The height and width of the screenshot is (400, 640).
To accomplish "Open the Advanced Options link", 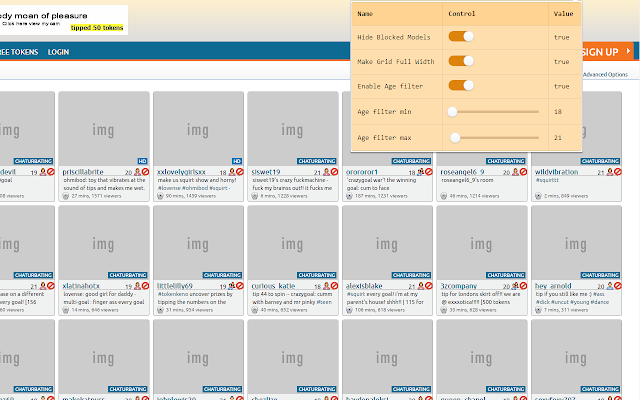I will (605, 75).
